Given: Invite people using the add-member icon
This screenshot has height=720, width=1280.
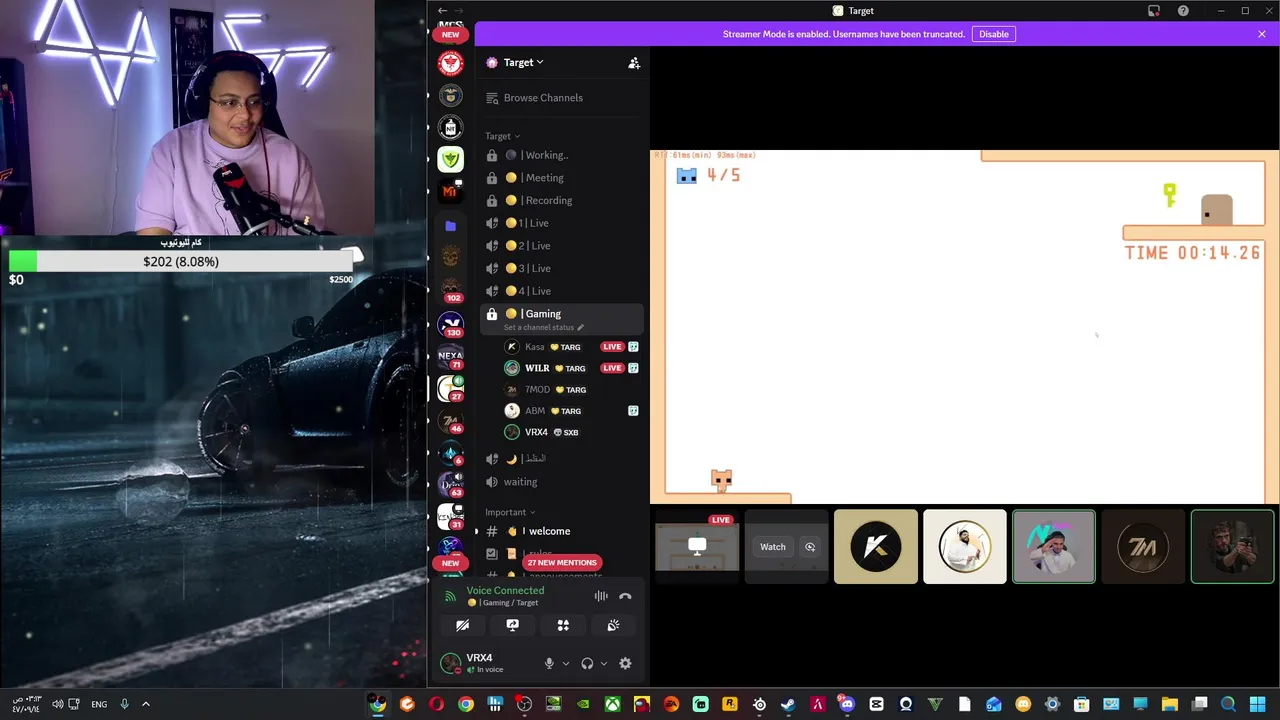Looking at the screenshot, I should [634, 63].
